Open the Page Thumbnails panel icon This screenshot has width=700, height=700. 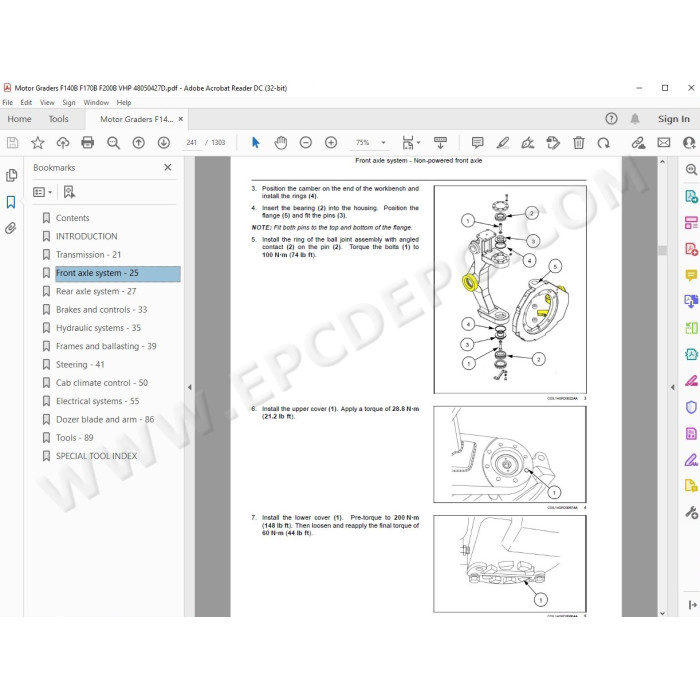pyautogui.click(x=12, y=175)
